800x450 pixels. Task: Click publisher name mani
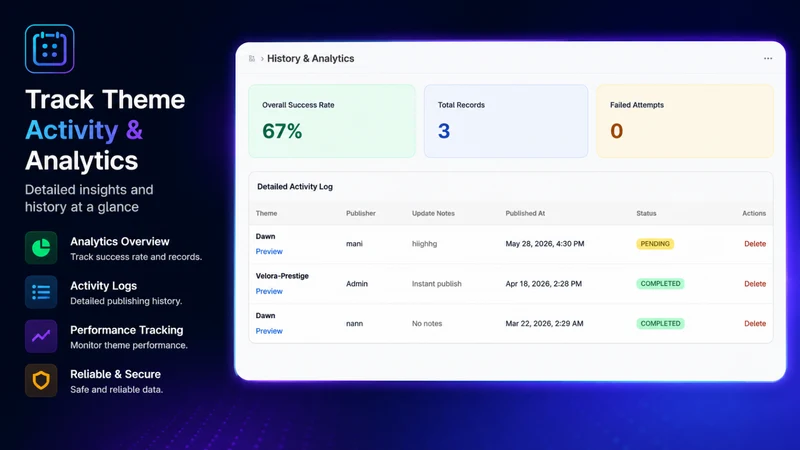(354, 244)
